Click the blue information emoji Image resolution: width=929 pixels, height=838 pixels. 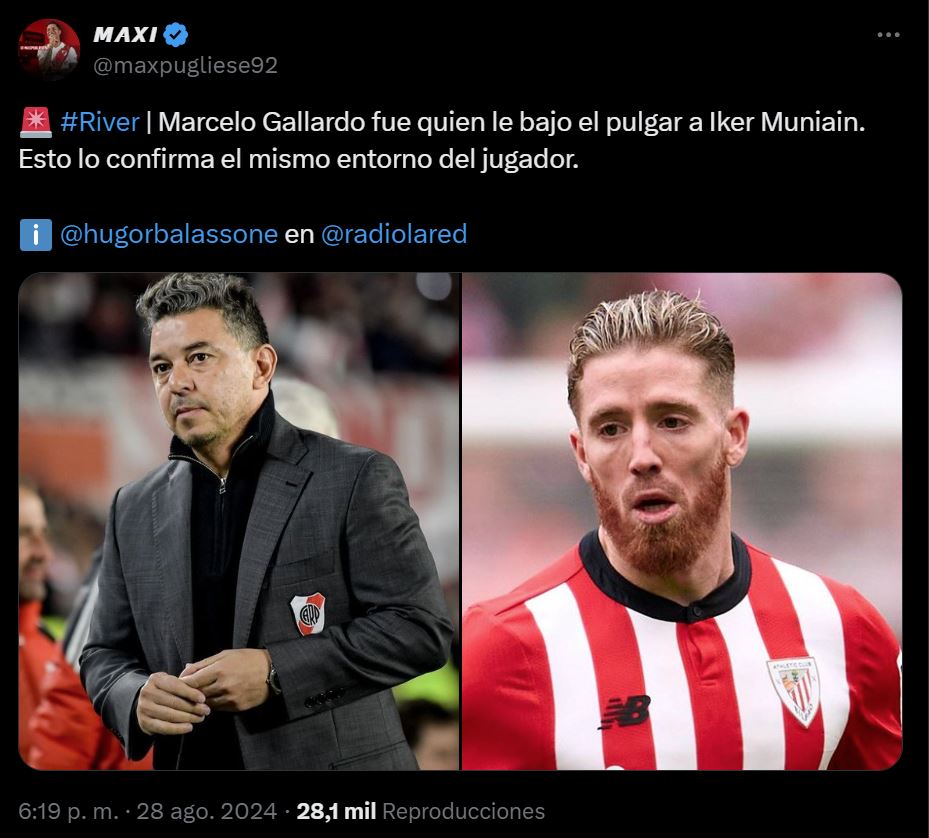click(x=36, y=235)
